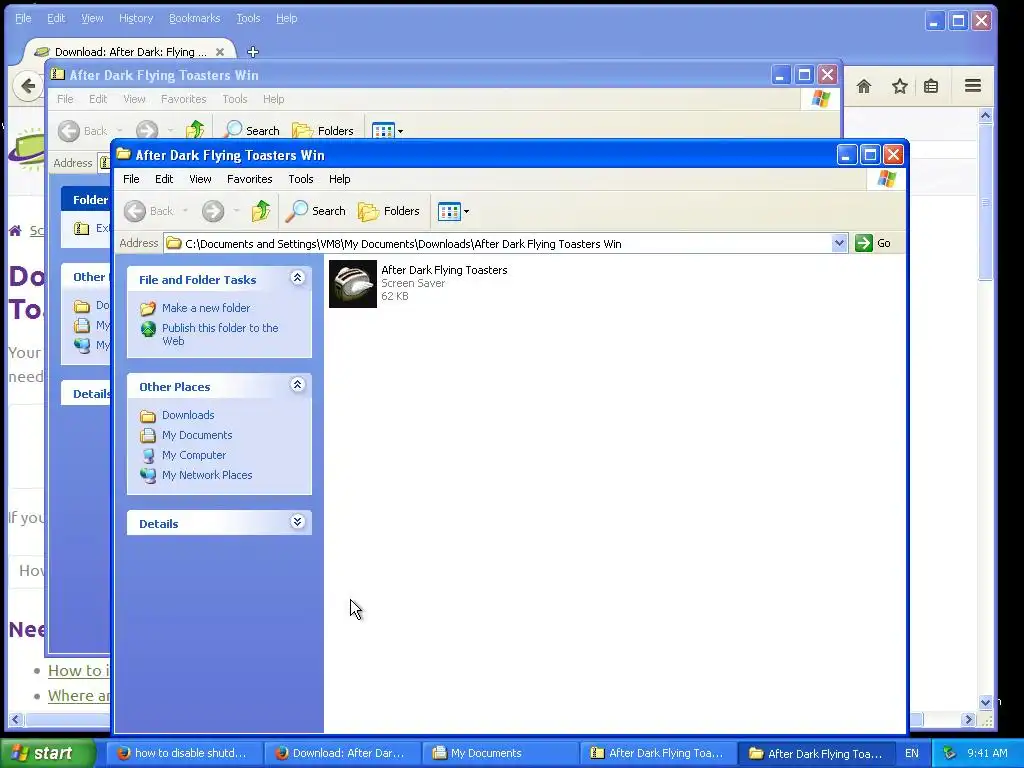The image size is (1024, 768).
Task: Click Up folder icon in background Explorer window
Action: [195, 131]
